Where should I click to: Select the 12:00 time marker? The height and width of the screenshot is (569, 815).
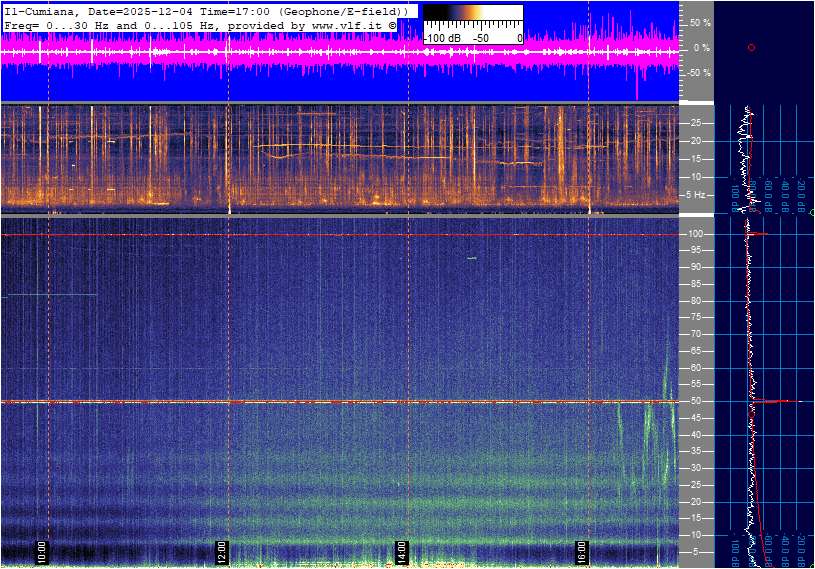click(x=222, y=551)
